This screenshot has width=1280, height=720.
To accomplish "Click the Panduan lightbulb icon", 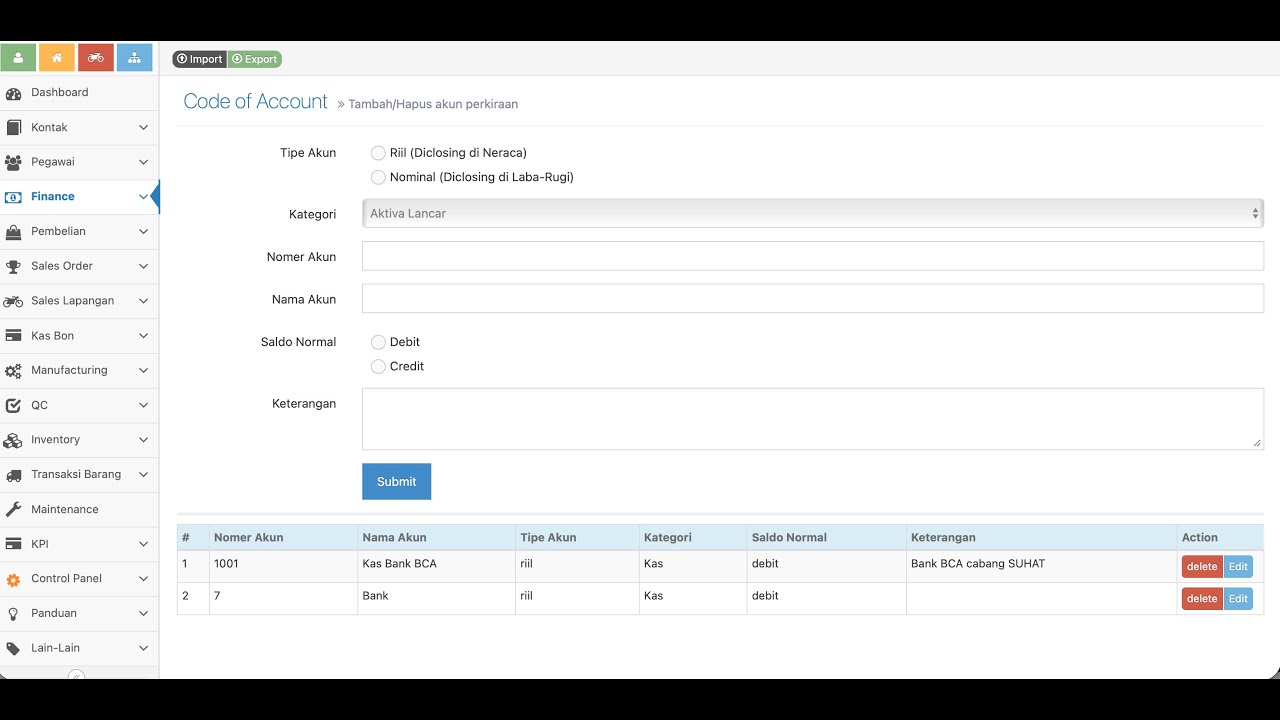I will click(x=13, y=614).
